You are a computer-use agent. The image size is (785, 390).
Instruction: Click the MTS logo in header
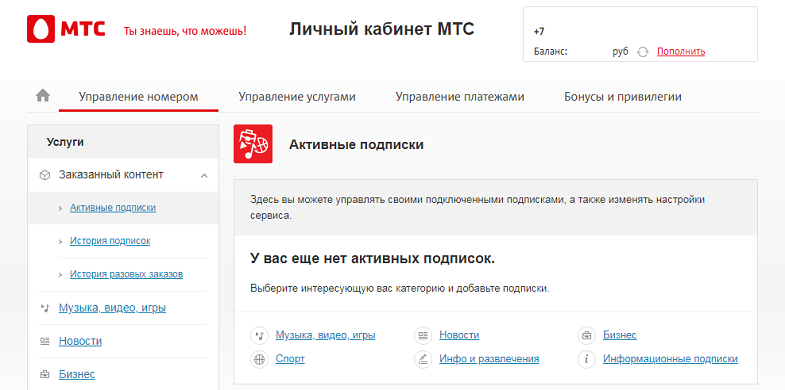click(66, 29)
